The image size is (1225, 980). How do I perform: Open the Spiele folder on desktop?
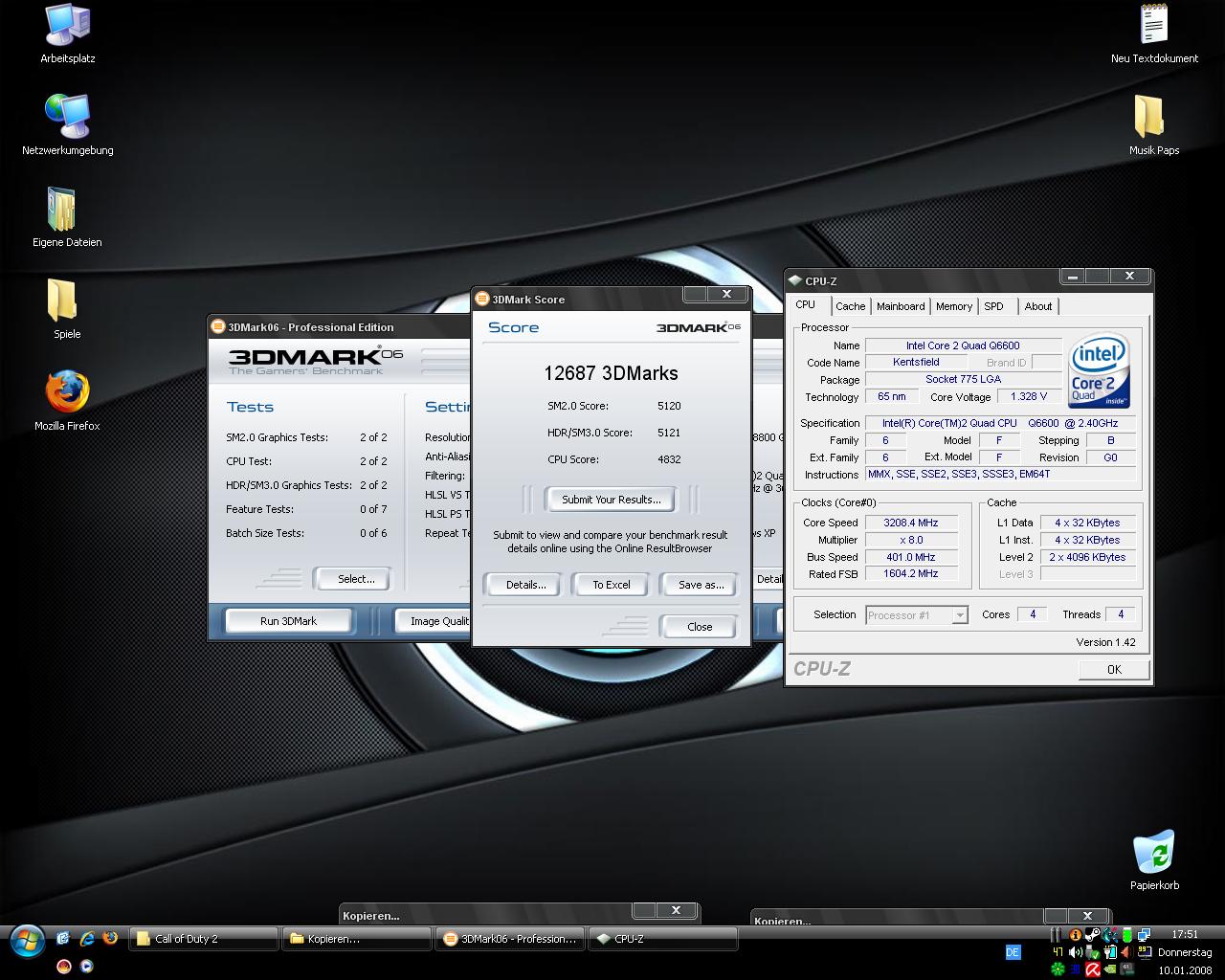[x=67, y=309]
